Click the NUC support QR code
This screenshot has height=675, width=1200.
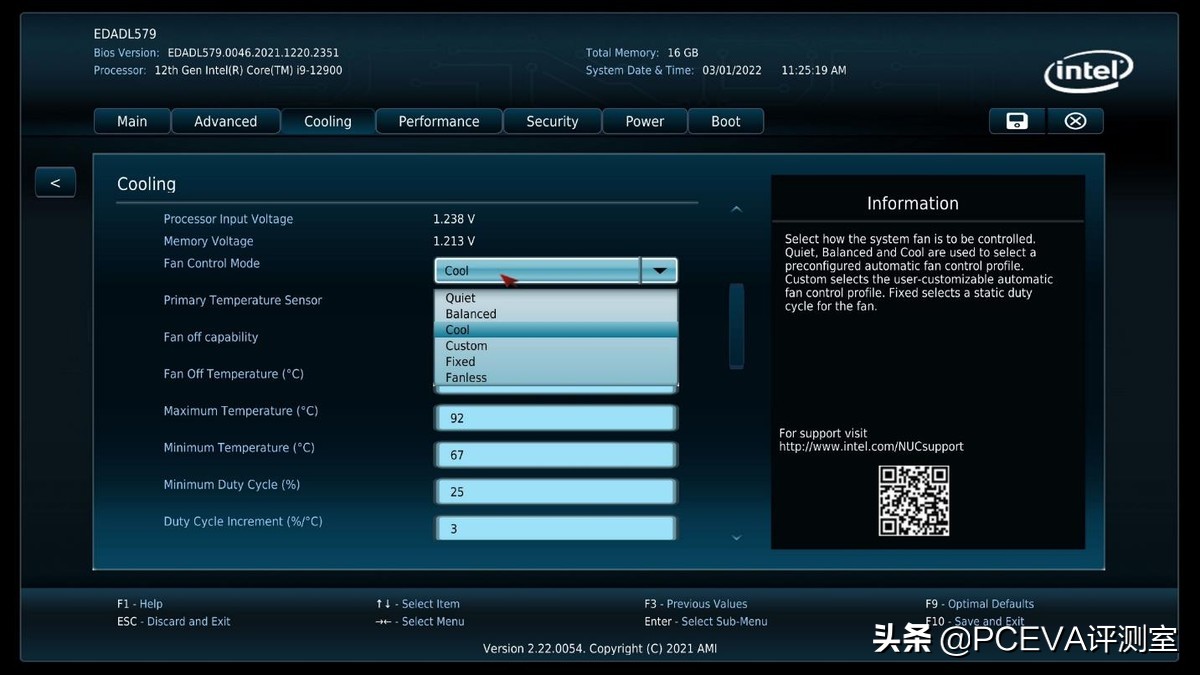pos(913,501)
